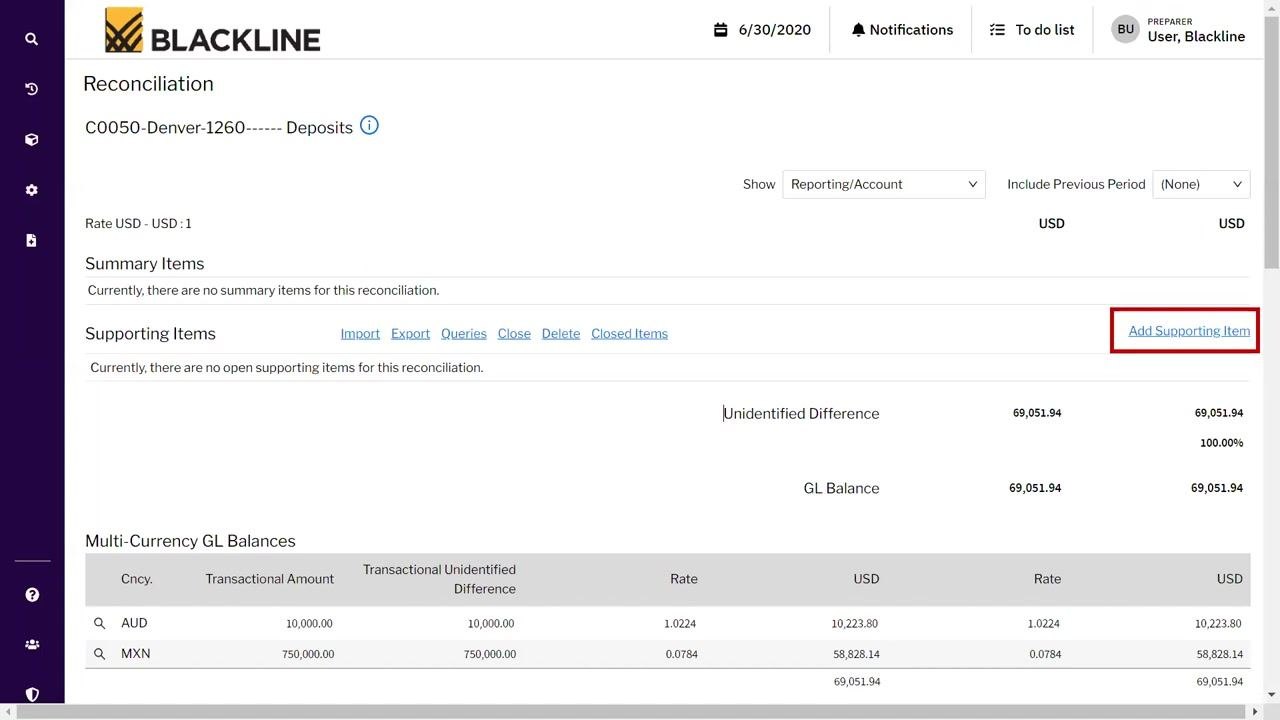
Task: Open the file download sidebar icon
Action: (31, 240)
